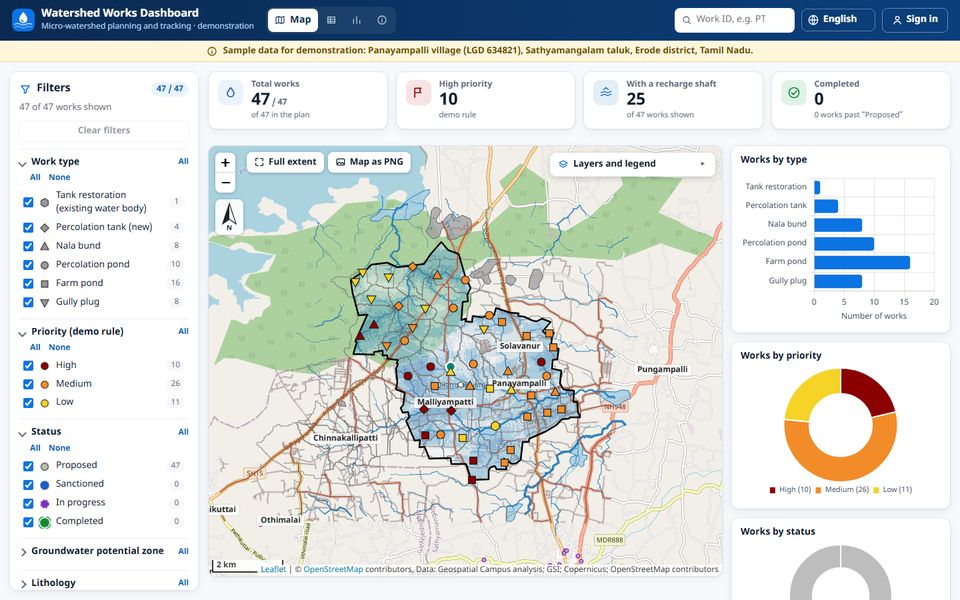Uncheck the Percolation tank (new) checkbox

click(28, 227)
